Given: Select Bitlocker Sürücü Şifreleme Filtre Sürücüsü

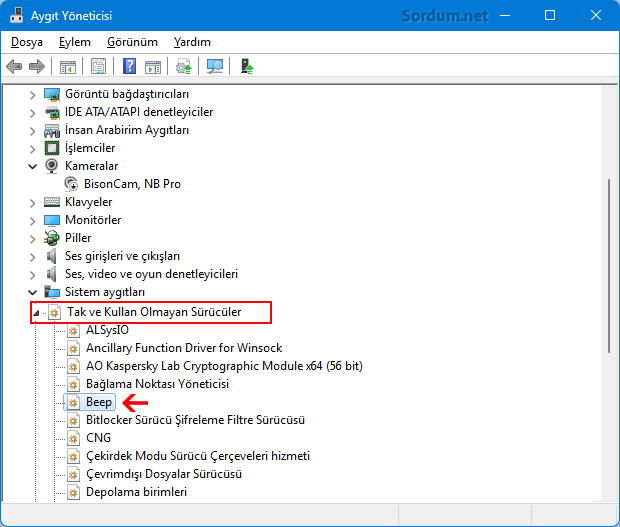Looking at the screenshot, I should click(195, 420).
